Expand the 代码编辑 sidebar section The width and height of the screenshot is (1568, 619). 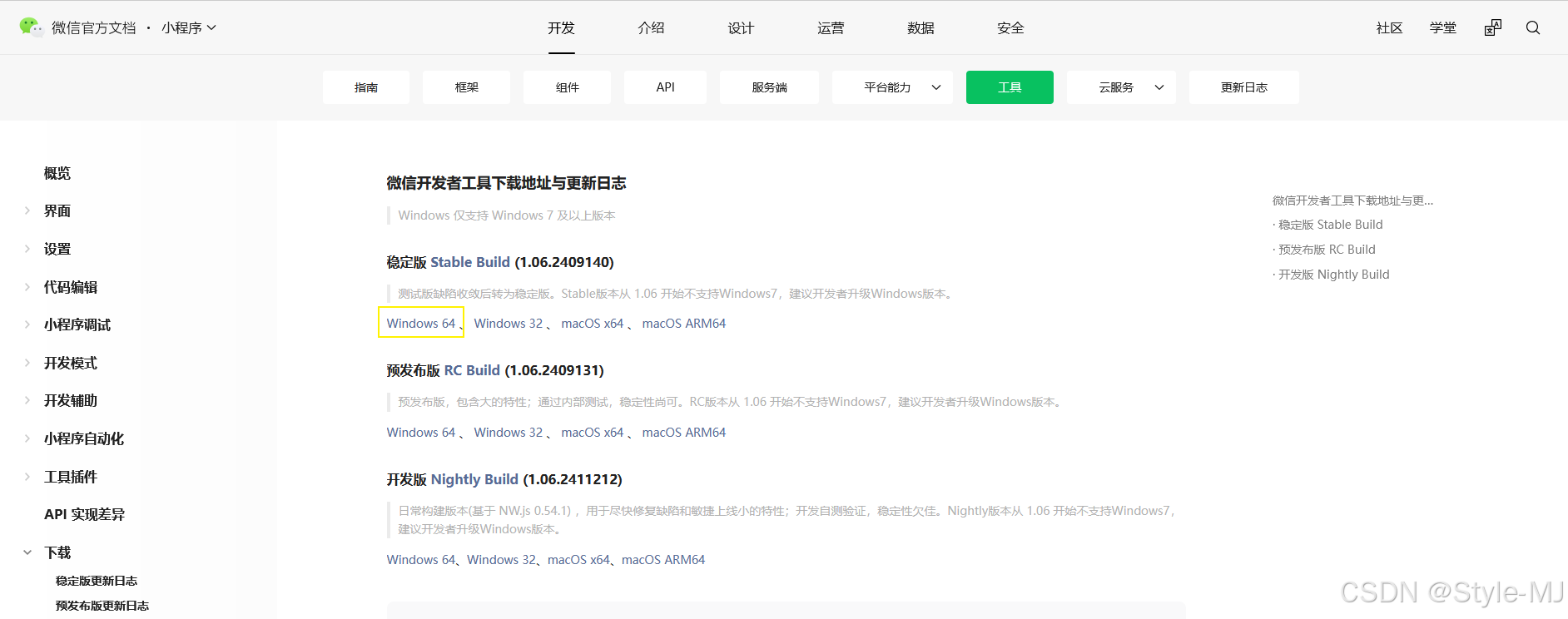pos(27,287)
